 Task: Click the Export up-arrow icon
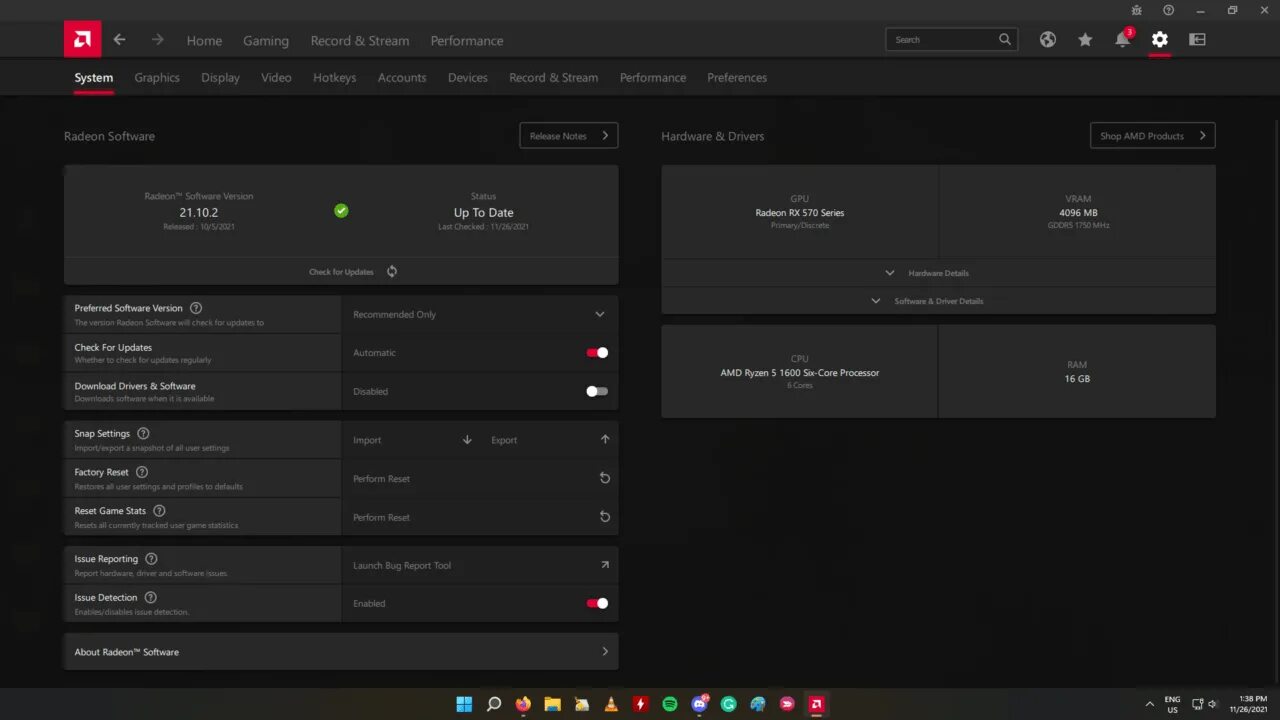pyautogui.click(x=605, y=439)
